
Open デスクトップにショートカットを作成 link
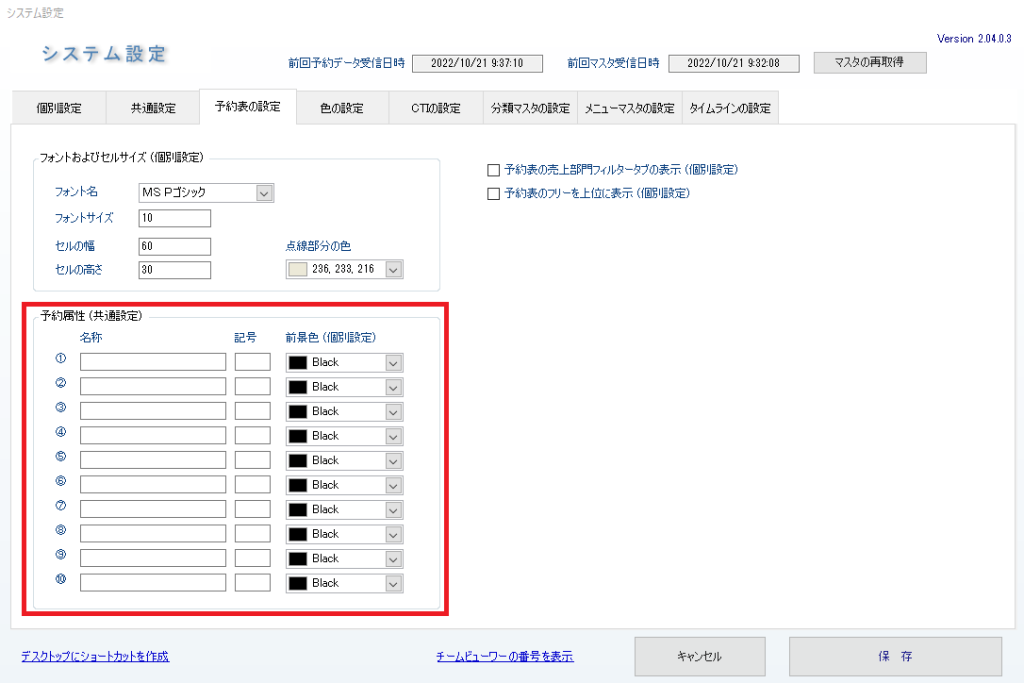(x=95, y=657)
